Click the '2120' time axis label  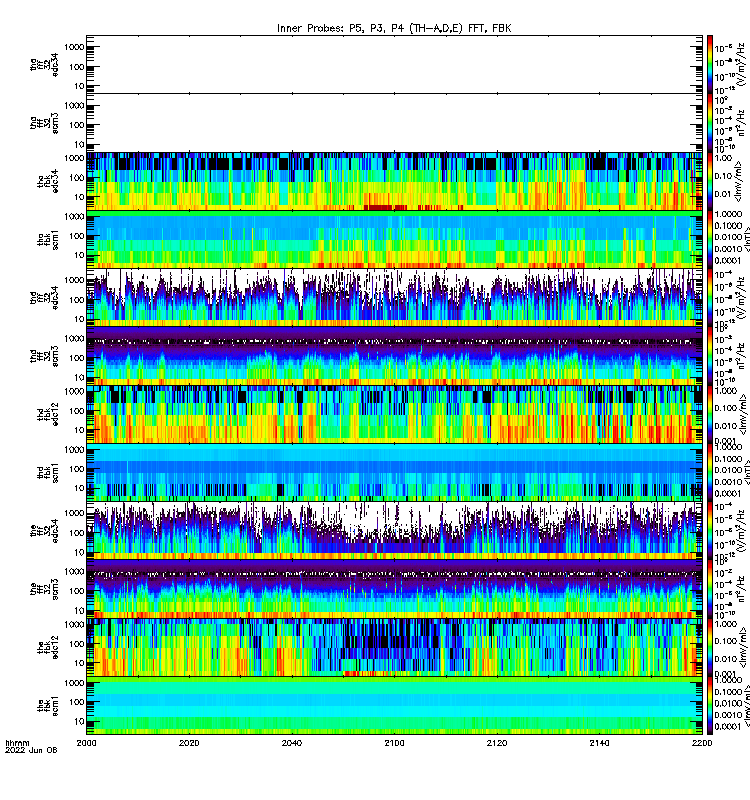(497, 743)
